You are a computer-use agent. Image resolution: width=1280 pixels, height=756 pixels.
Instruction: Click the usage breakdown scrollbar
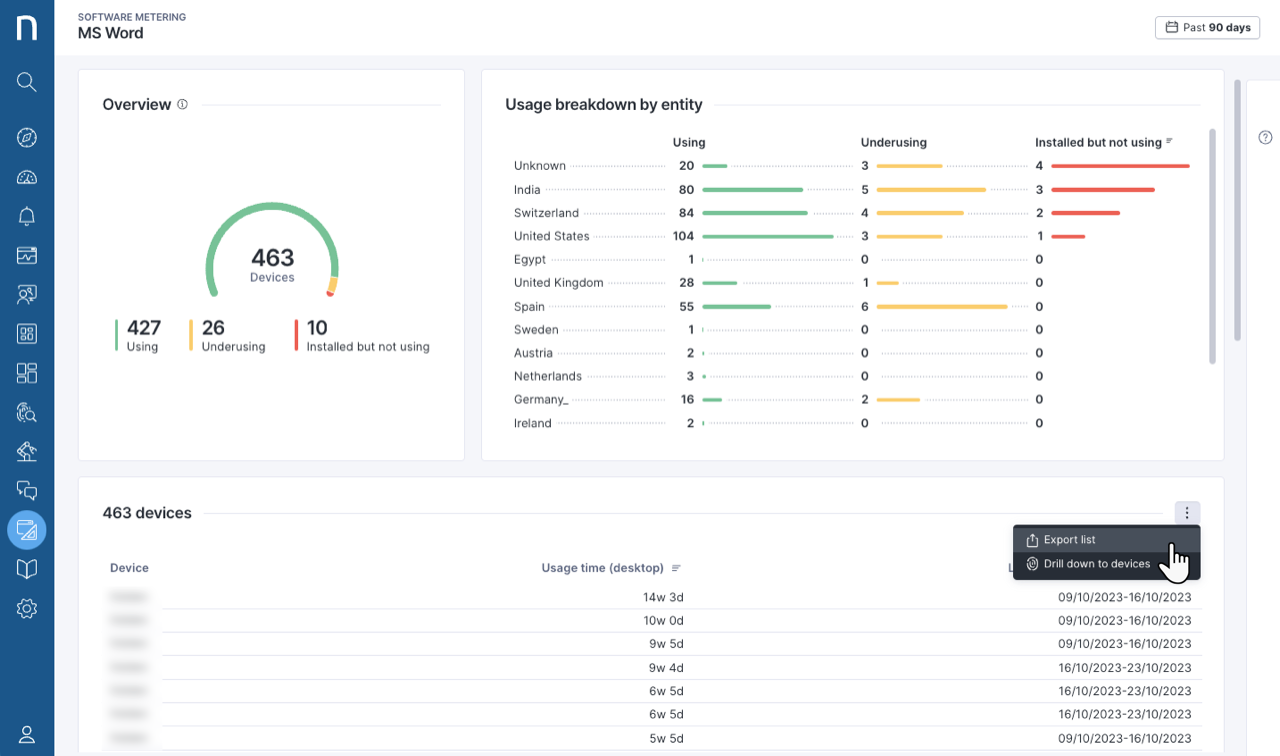coord(1213,245)
